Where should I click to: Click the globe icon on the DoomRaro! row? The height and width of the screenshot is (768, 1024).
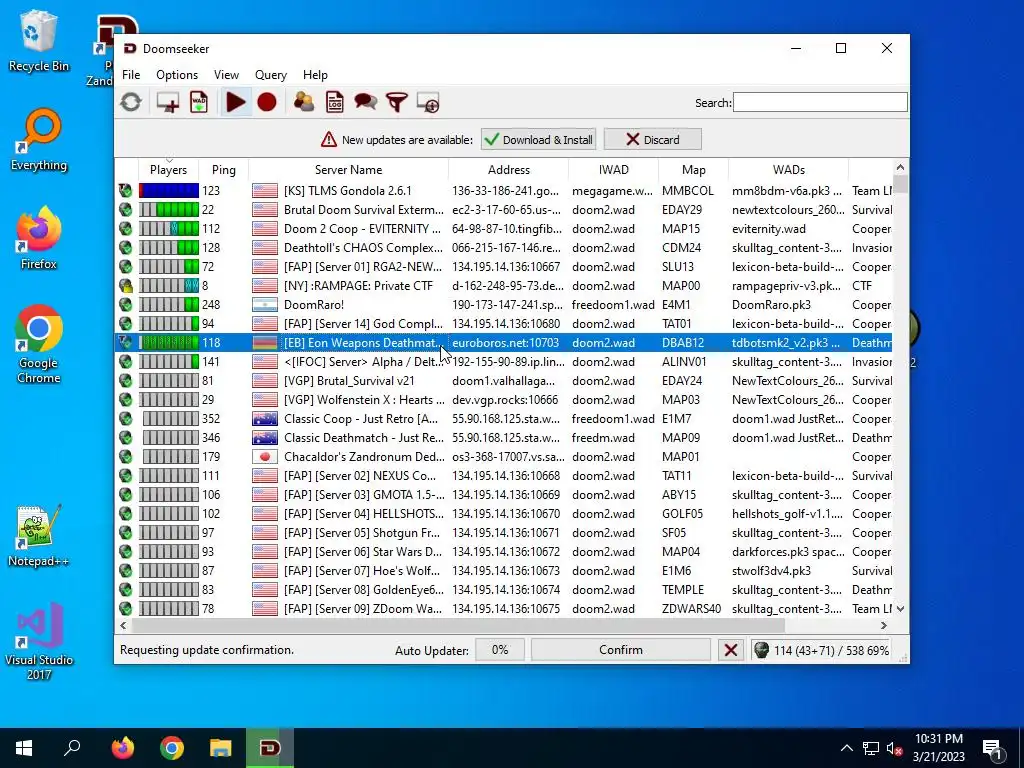[126, 305]
